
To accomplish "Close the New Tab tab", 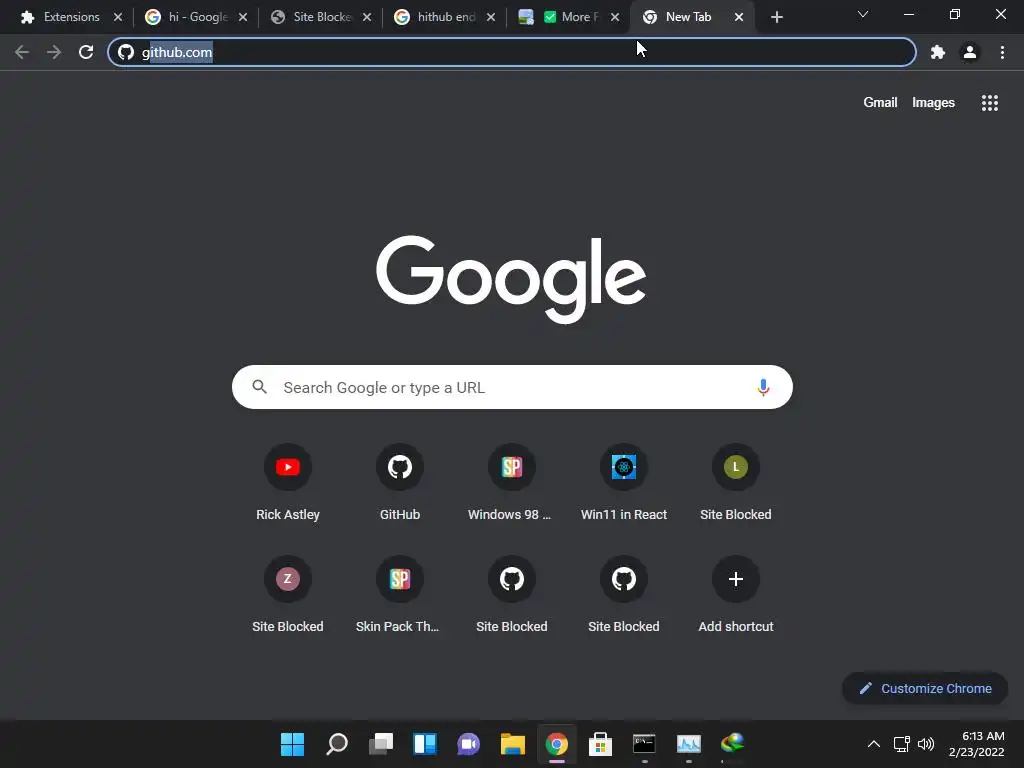I will point(739,17).
